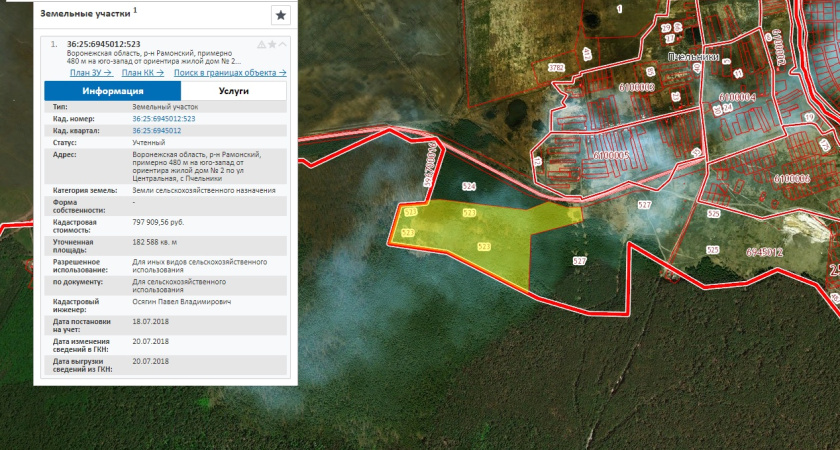Open the План ЗУ link
The height and width of the screenshot is (450, 840).
click(90, 73)
